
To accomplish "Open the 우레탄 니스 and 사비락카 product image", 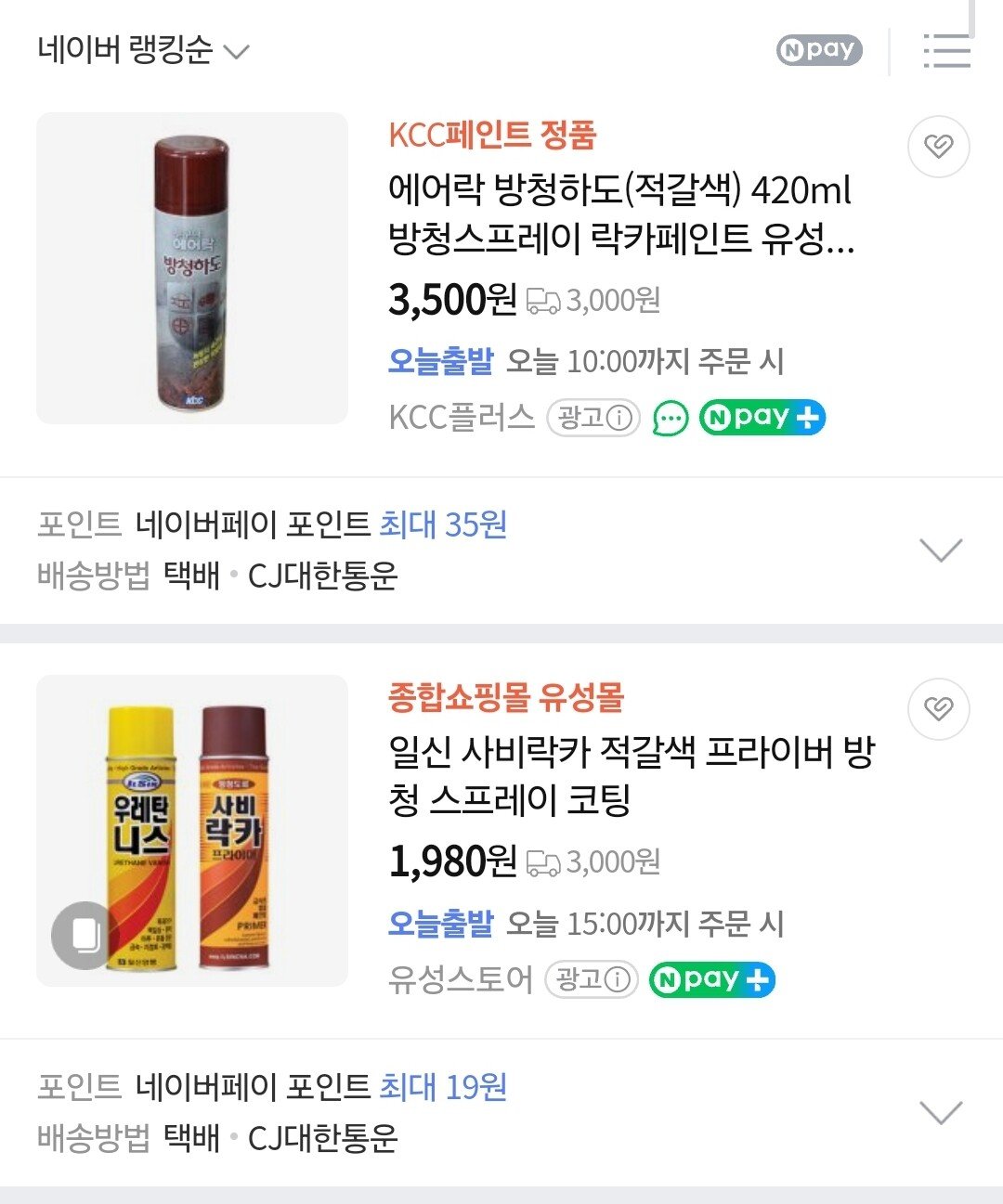I will [192, 831].
